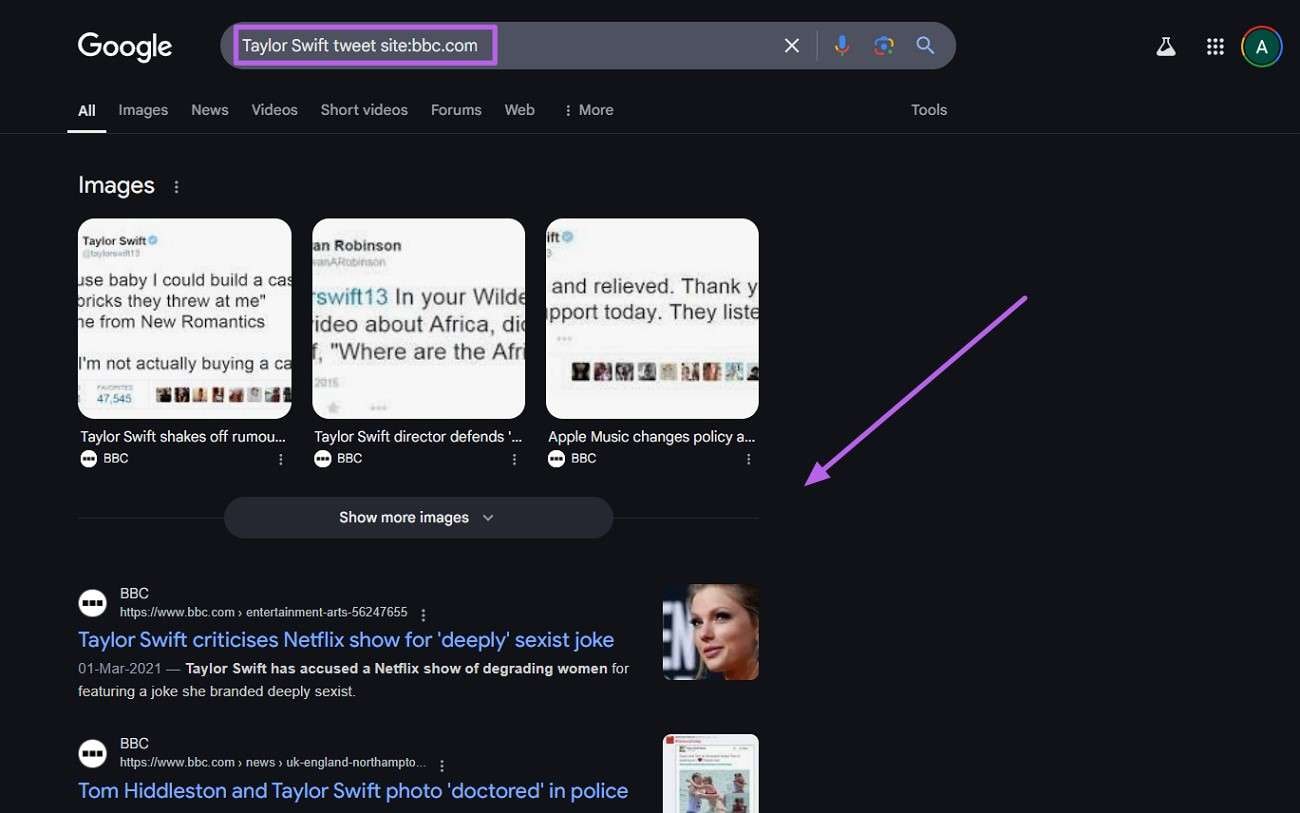Switch to the News tab
The height and width of the screenshot is (813, 1300).
210,110
